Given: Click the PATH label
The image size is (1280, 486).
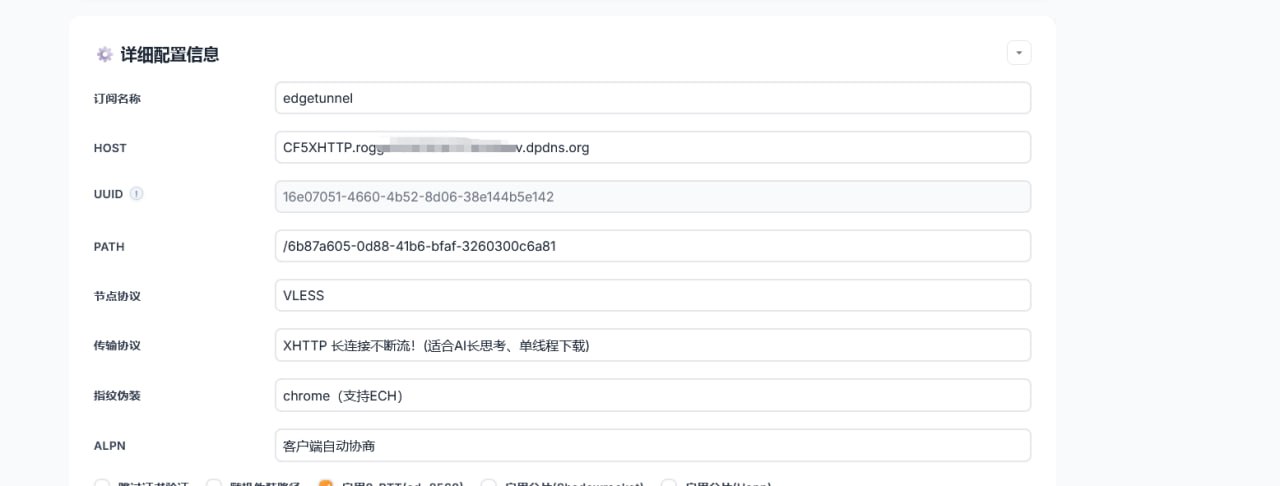Looking at the screenshot, I should click(x=109, y=246).
